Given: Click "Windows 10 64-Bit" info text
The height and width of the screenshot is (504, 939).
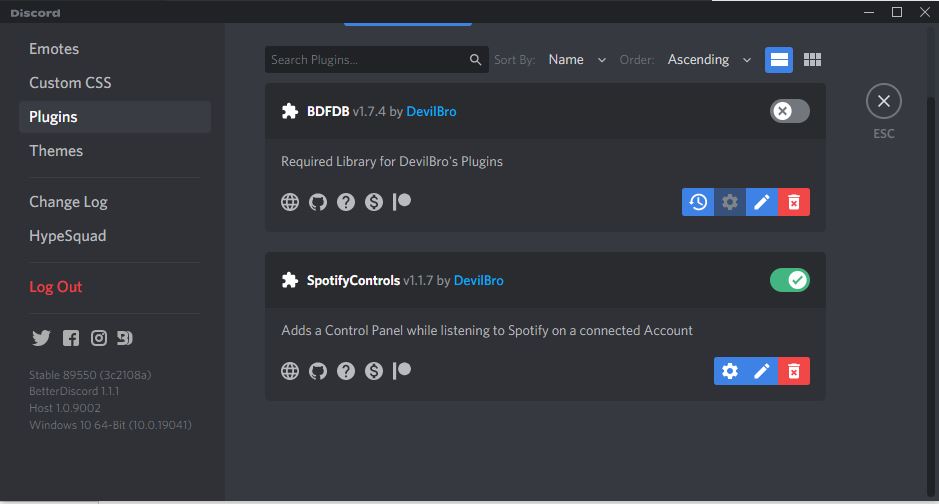Looking at the screenshot, I should click(x=110, y=424).
